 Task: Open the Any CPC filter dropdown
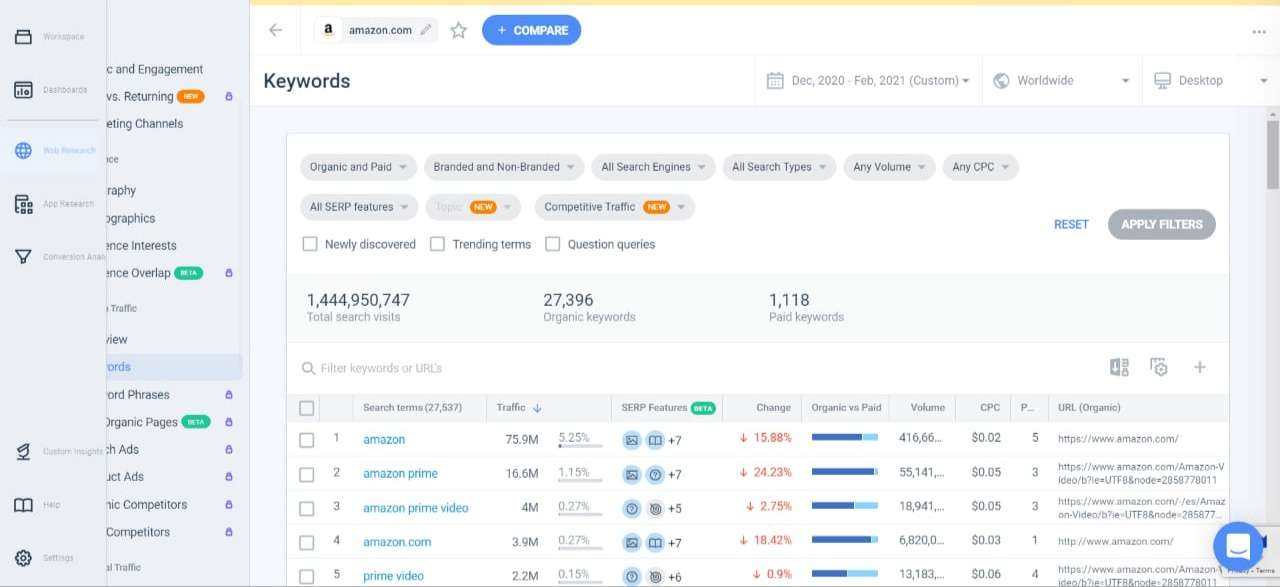coord(980,167)
